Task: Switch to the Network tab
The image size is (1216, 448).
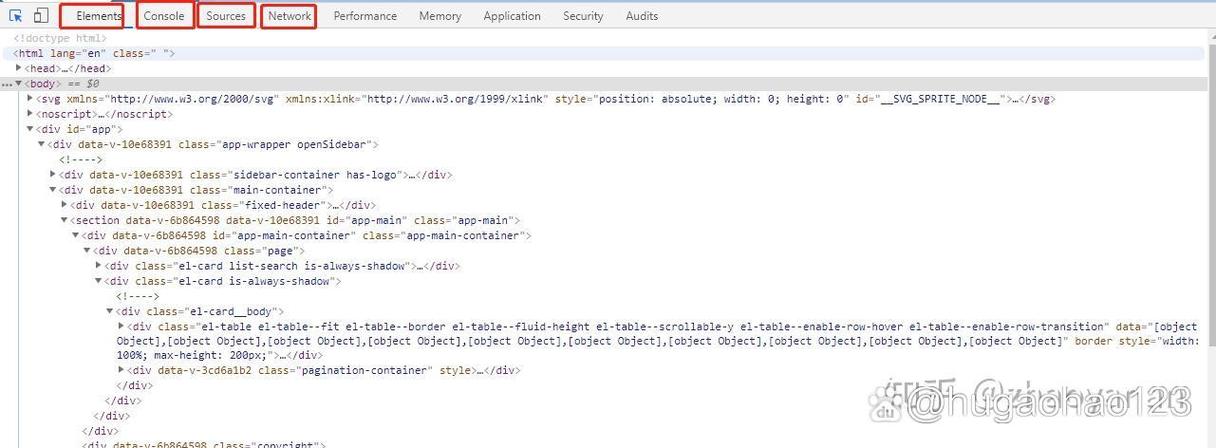Action: coord(290,16)
